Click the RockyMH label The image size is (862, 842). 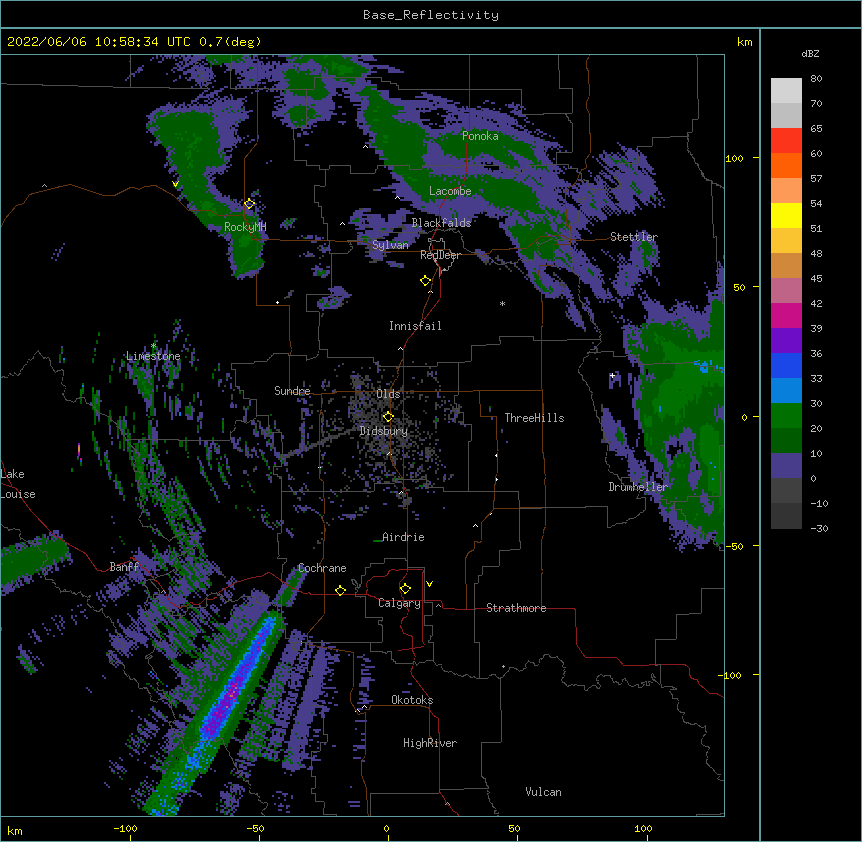click(x=245, y=227)
